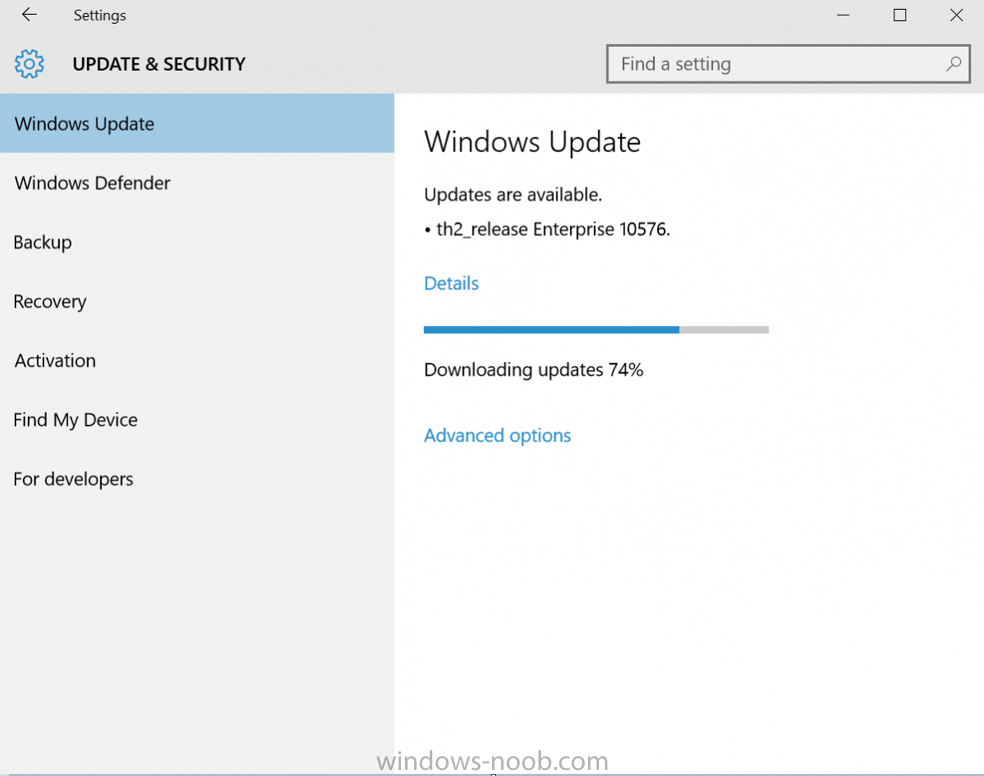Go back using the back arrow
Image resolution: width=984 pixels, height=776 pixels.
coord(29,14)
